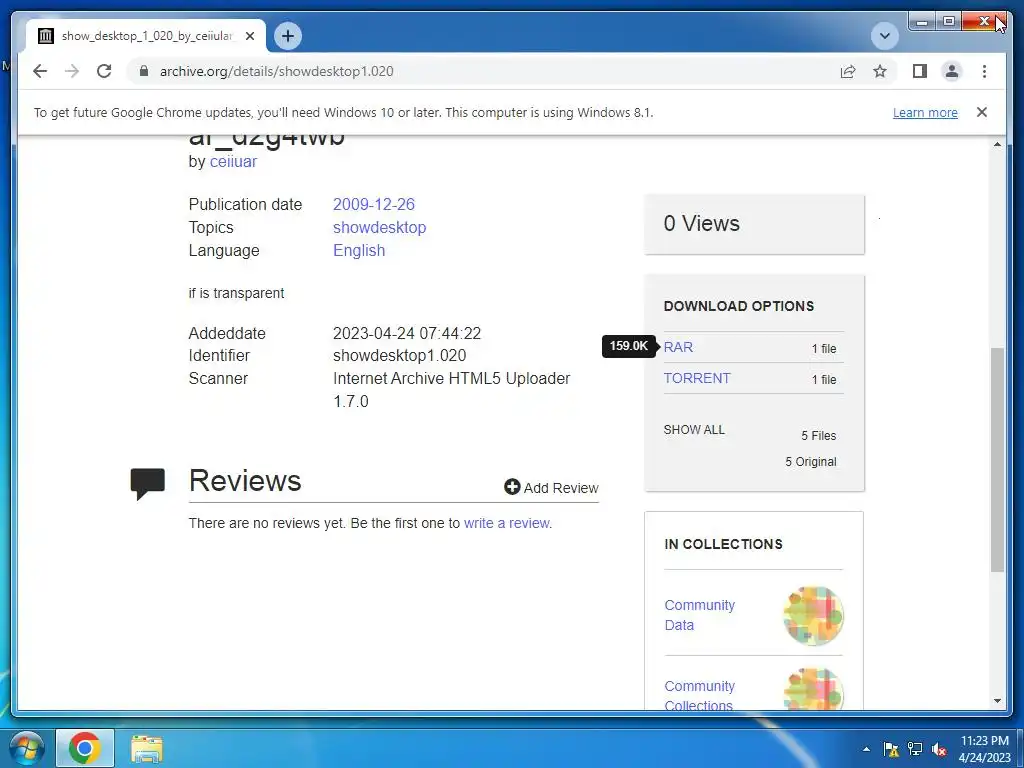The image size is (1024, 768).
Task: Dismiss the Chrome update notification bar
Action: (x=982, y=112)
